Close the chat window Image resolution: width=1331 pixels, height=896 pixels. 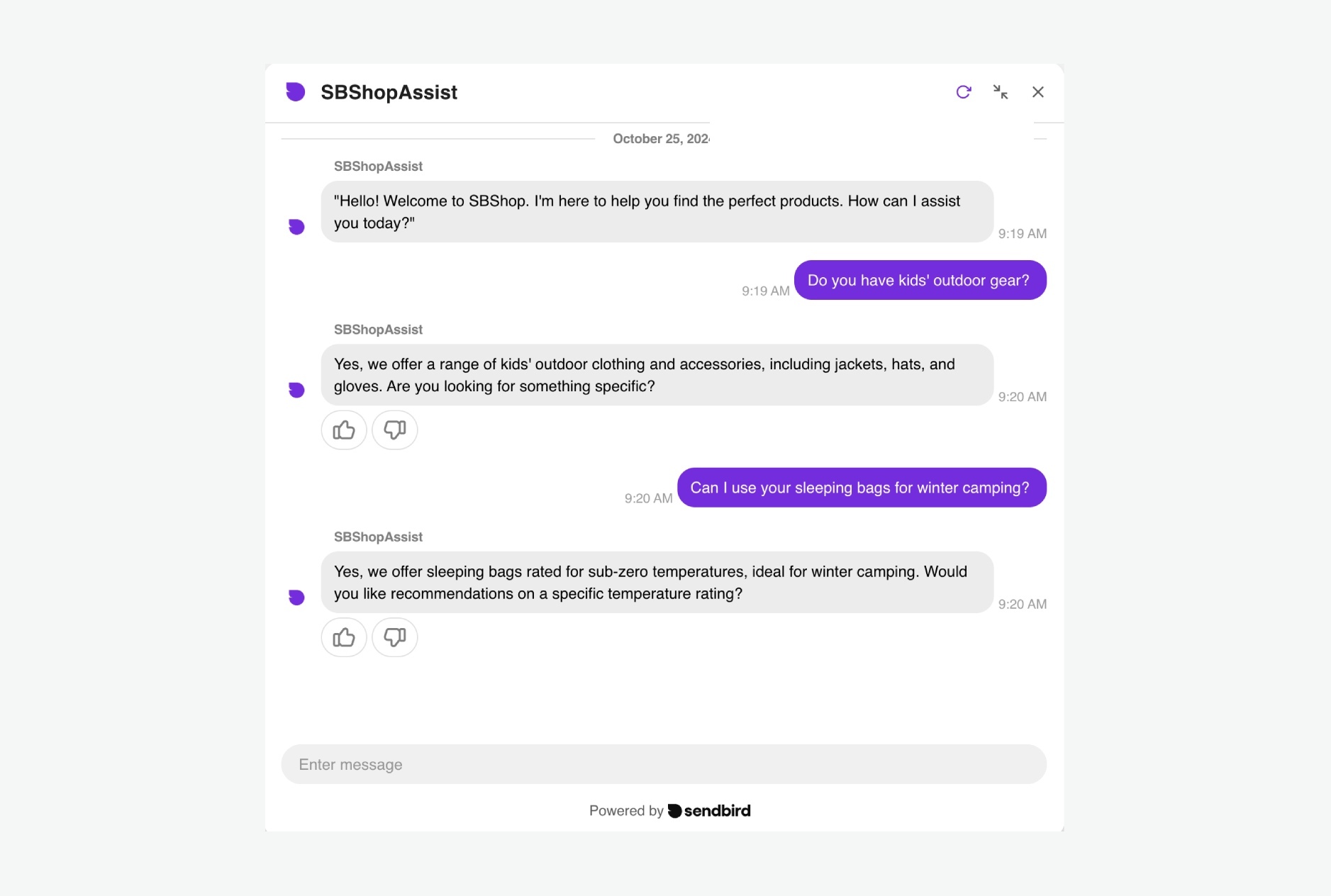coord(1037,92)
